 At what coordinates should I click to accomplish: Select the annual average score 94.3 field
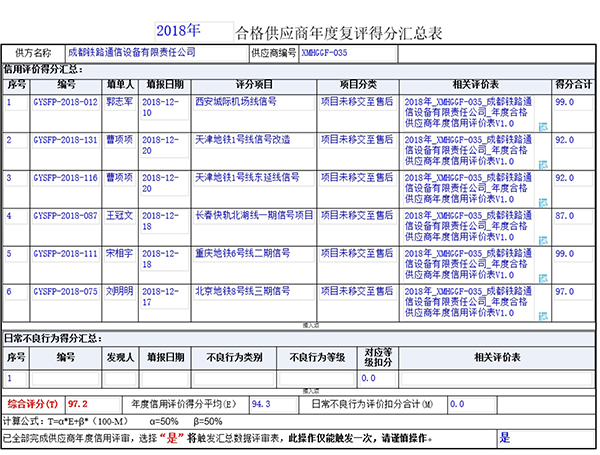[x=274, y=404]
